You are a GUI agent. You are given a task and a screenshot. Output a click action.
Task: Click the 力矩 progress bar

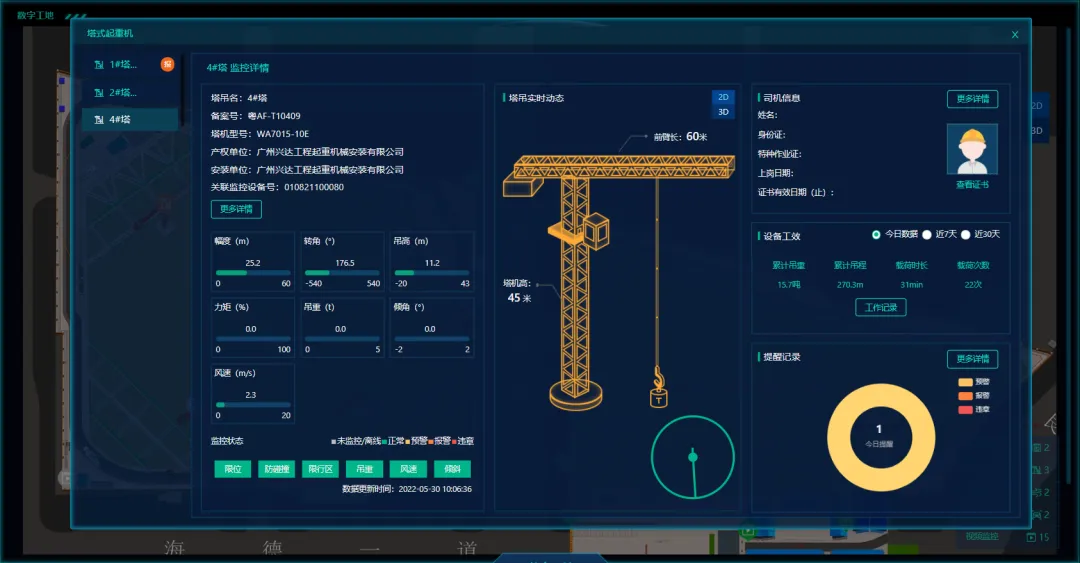[253, 339]
